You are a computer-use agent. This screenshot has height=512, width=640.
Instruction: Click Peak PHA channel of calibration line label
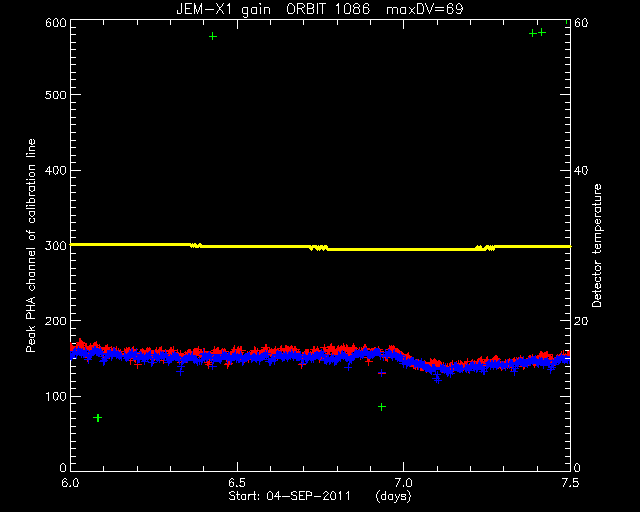(x=31, y=246)
